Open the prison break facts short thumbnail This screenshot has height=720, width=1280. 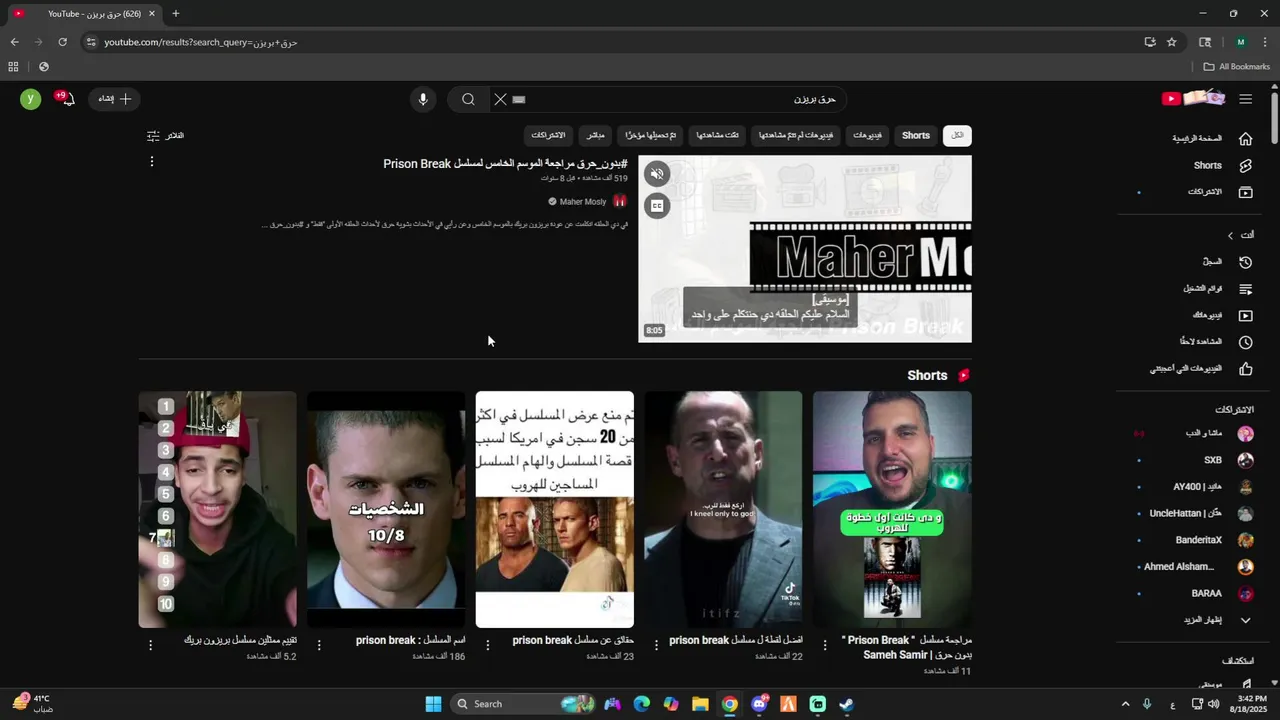[x=555, y=509]
